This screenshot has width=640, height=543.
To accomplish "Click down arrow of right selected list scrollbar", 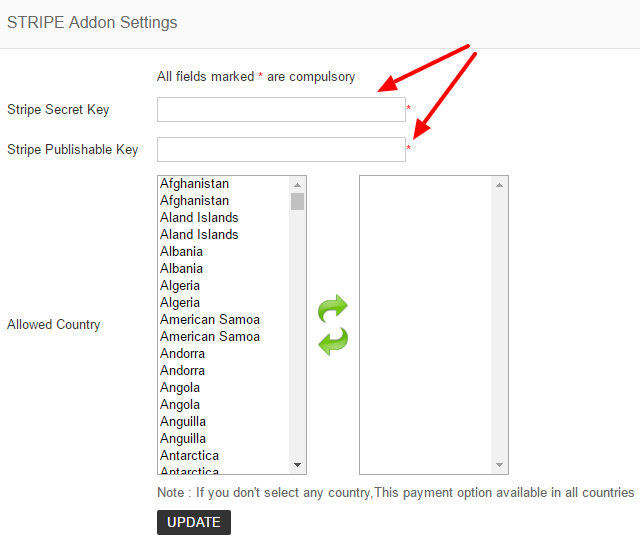I will [499, 465].
